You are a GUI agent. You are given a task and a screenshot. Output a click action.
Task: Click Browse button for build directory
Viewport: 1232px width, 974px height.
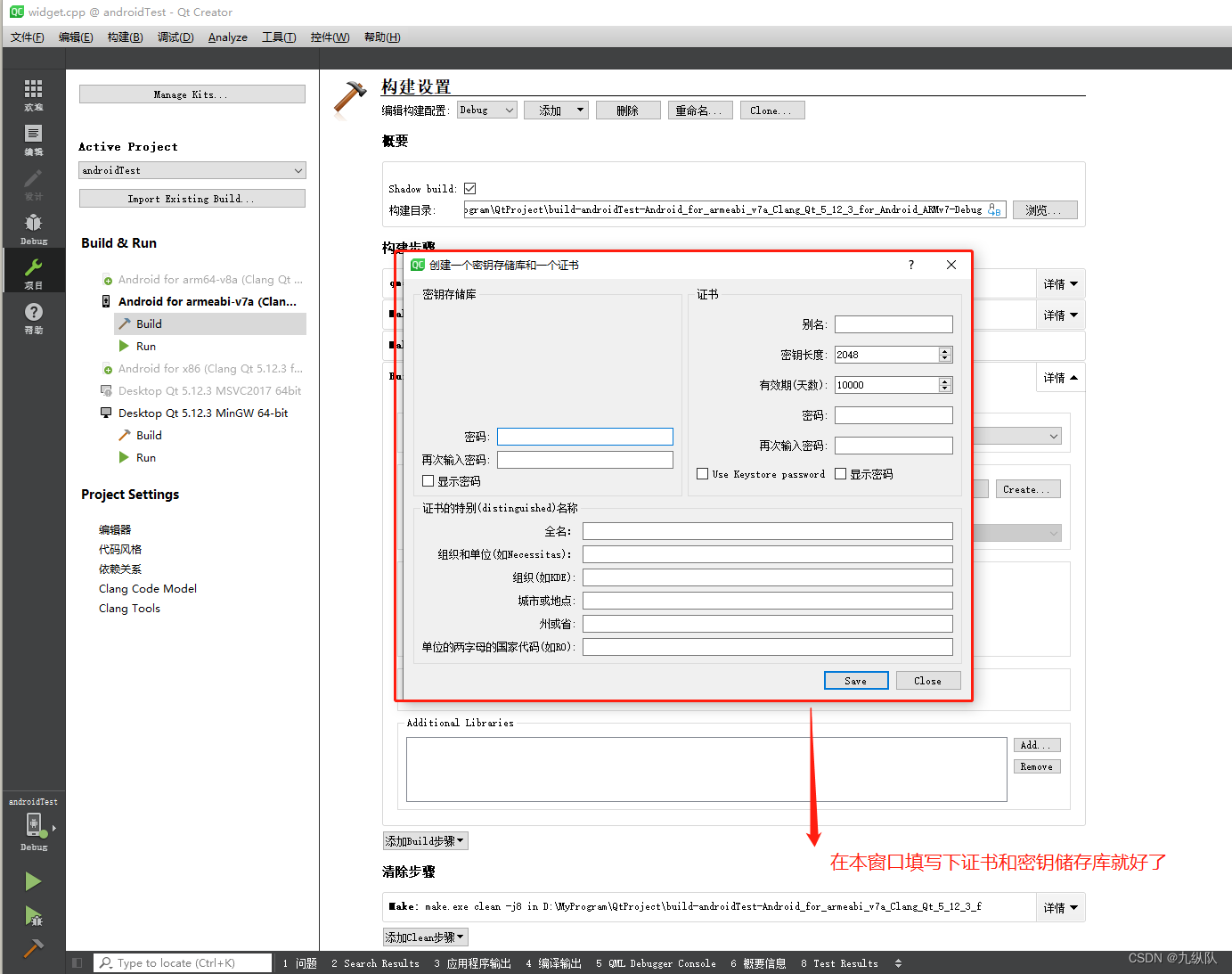1045,210
